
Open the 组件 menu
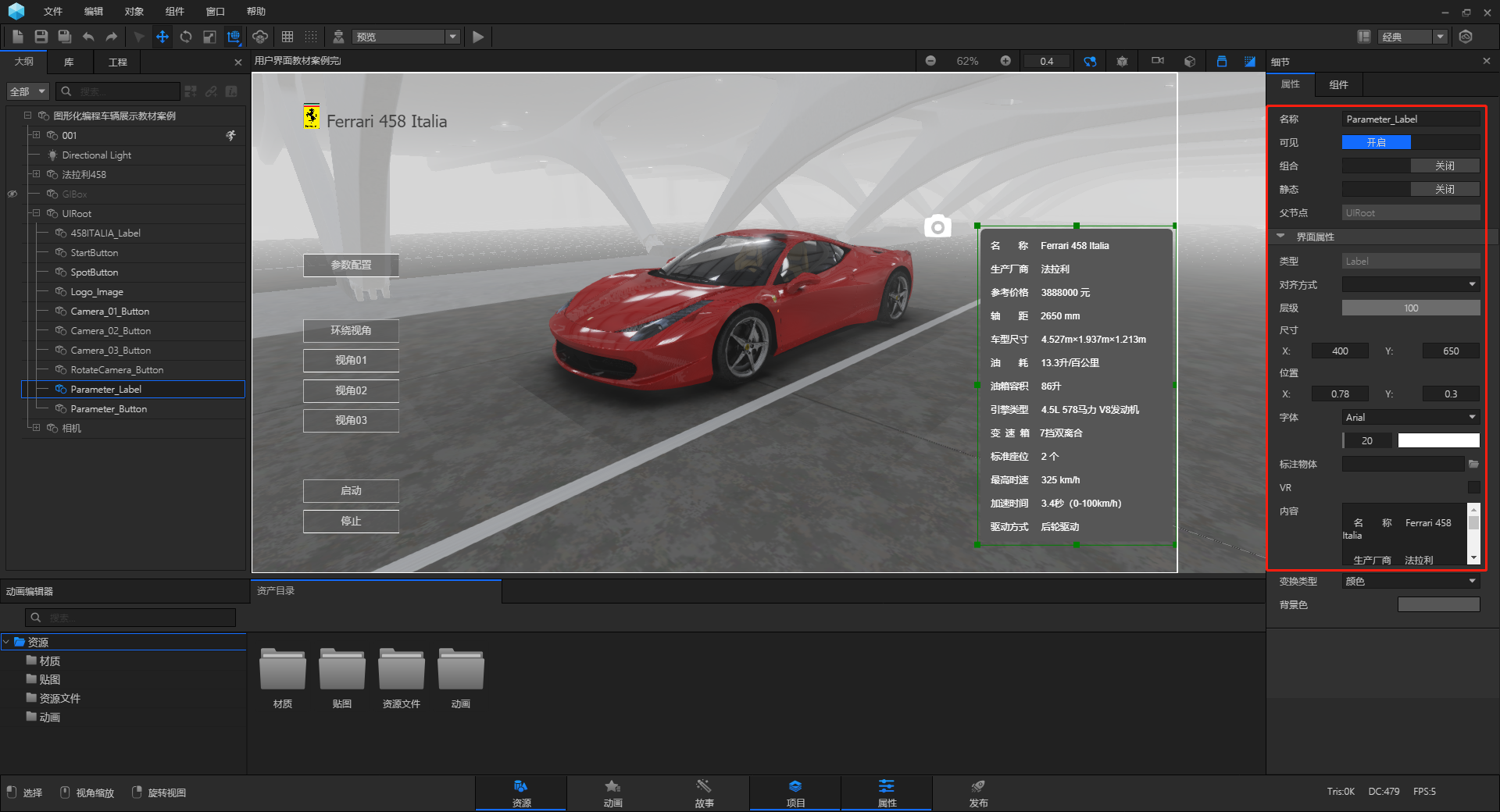click(x=175, y=12)
